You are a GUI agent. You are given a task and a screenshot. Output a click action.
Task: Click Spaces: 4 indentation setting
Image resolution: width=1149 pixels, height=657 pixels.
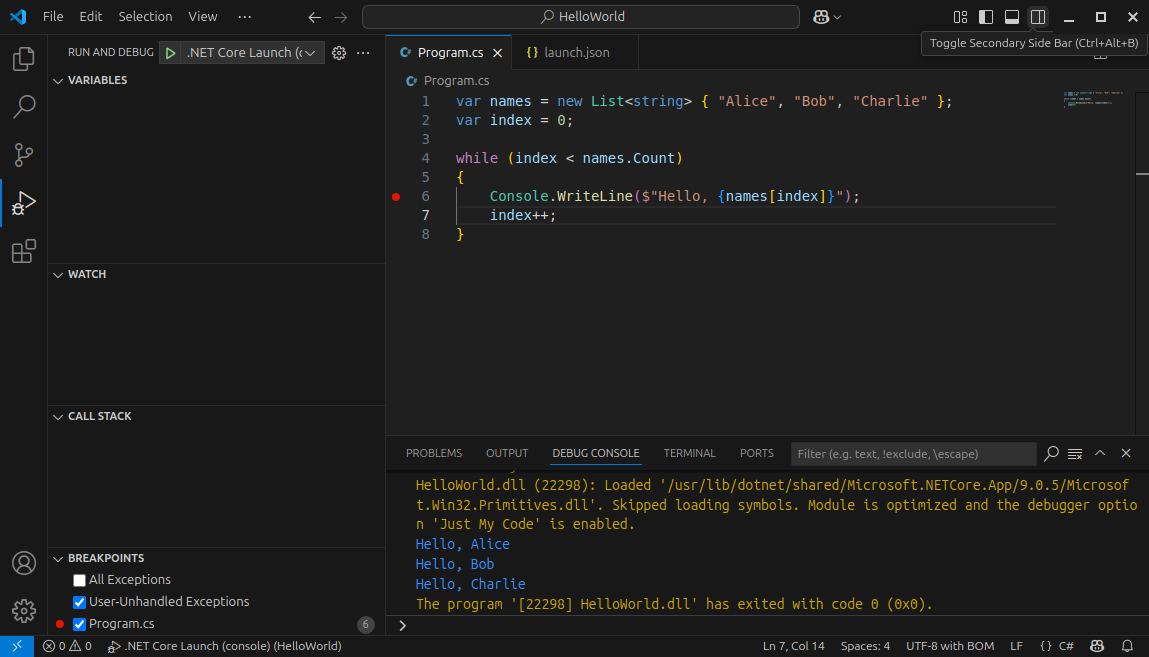point(865,646)
